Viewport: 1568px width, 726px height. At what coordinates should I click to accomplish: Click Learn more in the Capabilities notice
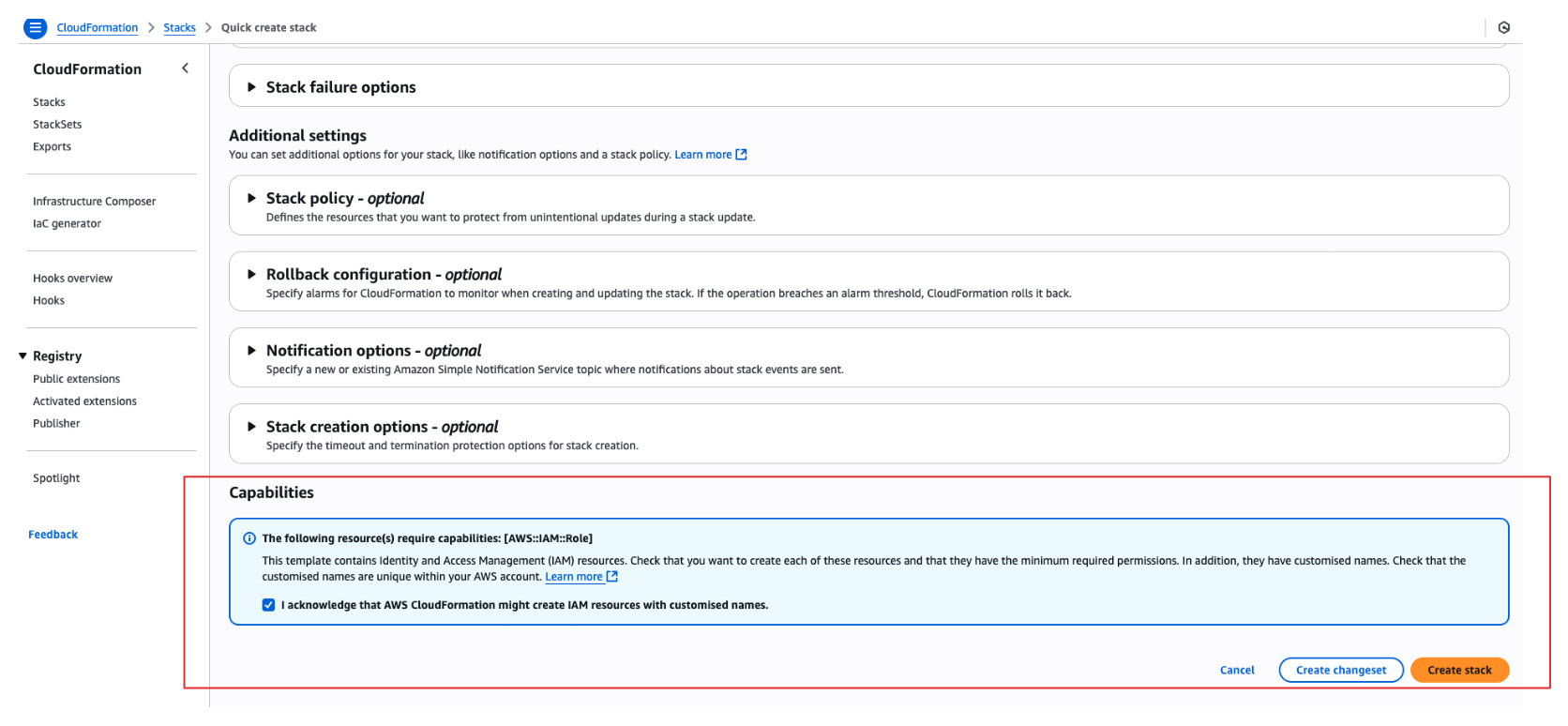coord(574,577)
